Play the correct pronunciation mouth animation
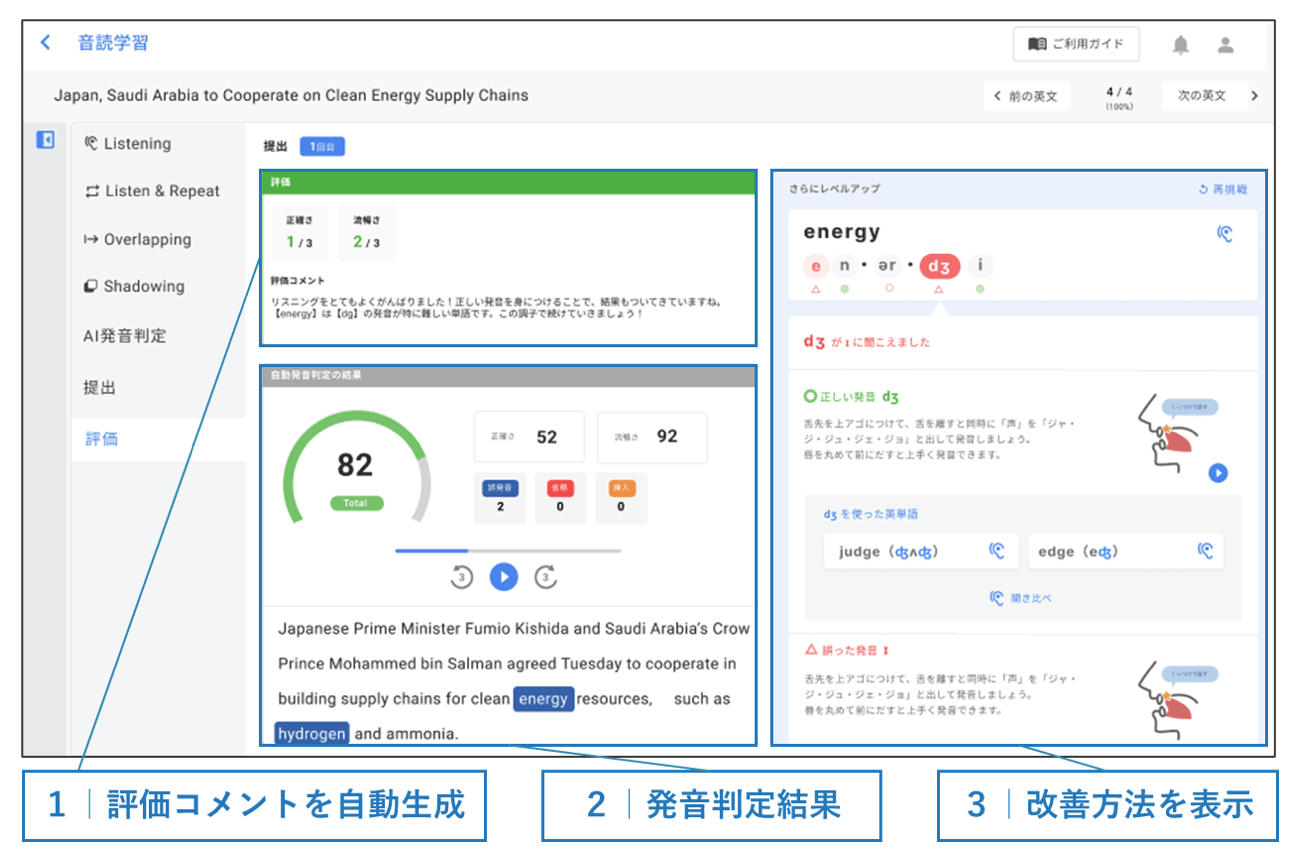Viewport: 1304px width, 862px height. tap(1217, 473)
